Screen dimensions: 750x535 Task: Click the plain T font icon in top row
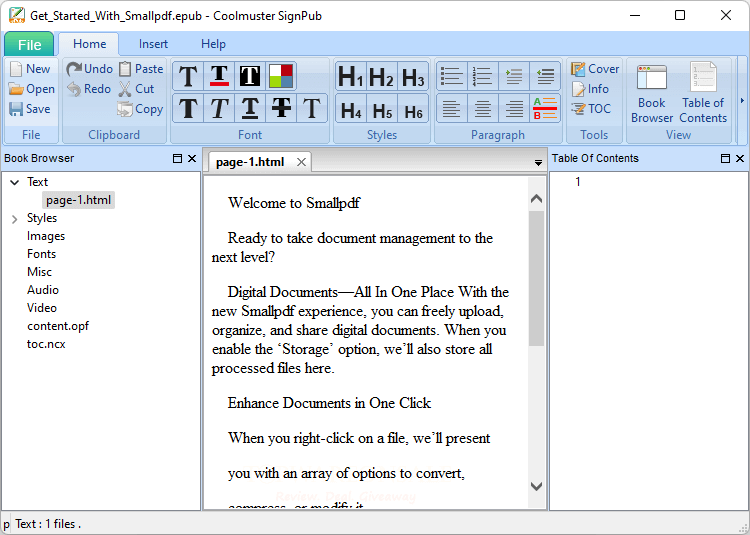(x=188, y=76)
